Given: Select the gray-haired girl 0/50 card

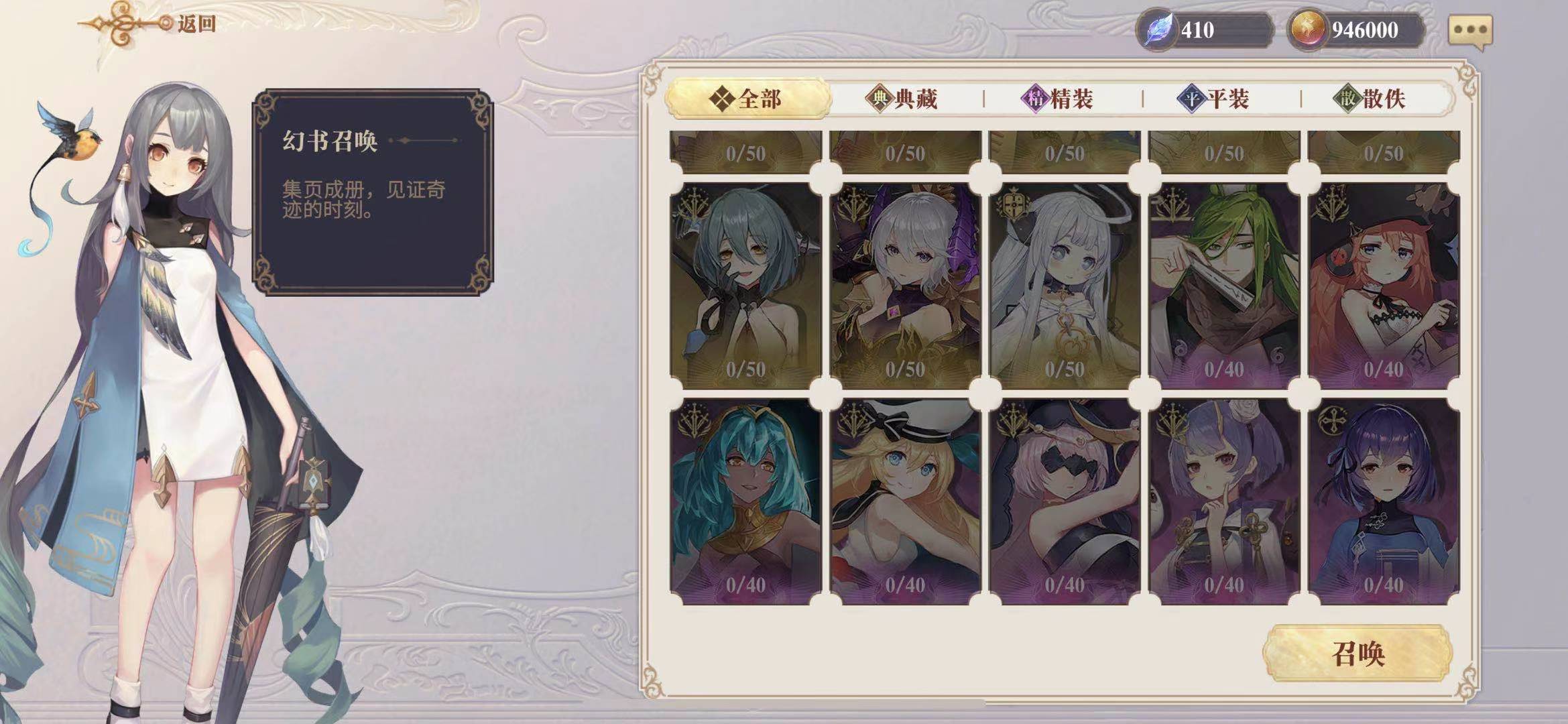Looking at the screenshot, I should [745, 286].
